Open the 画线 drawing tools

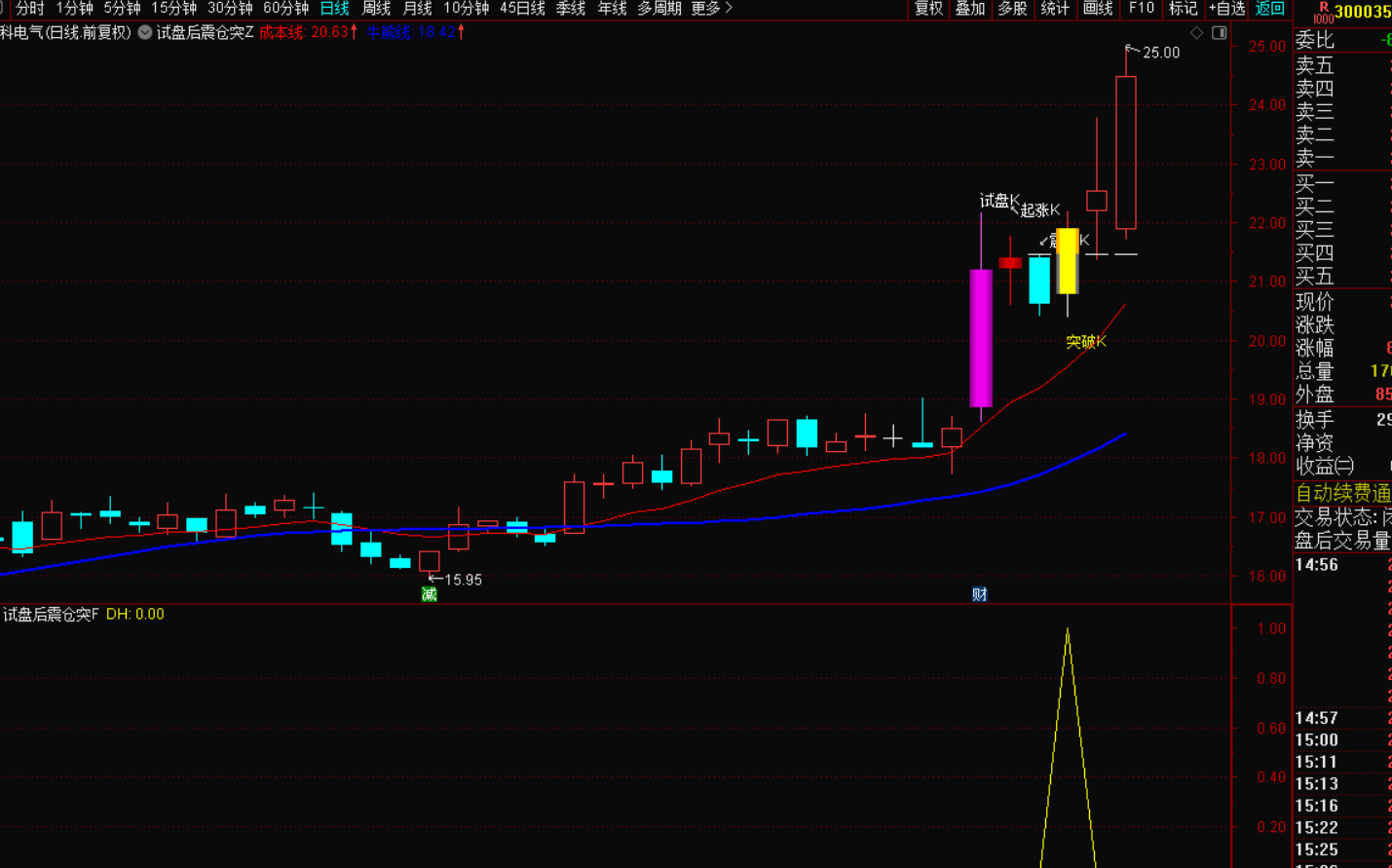pyautogui.click(x=1097, y=9)
